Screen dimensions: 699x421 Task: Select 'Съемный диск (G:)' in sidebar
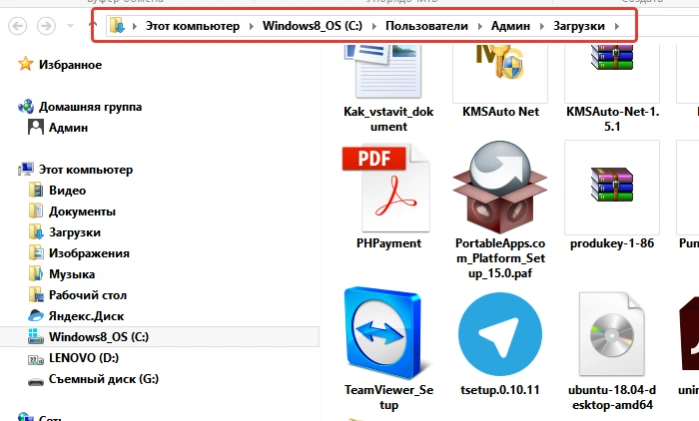pos(103,379)
